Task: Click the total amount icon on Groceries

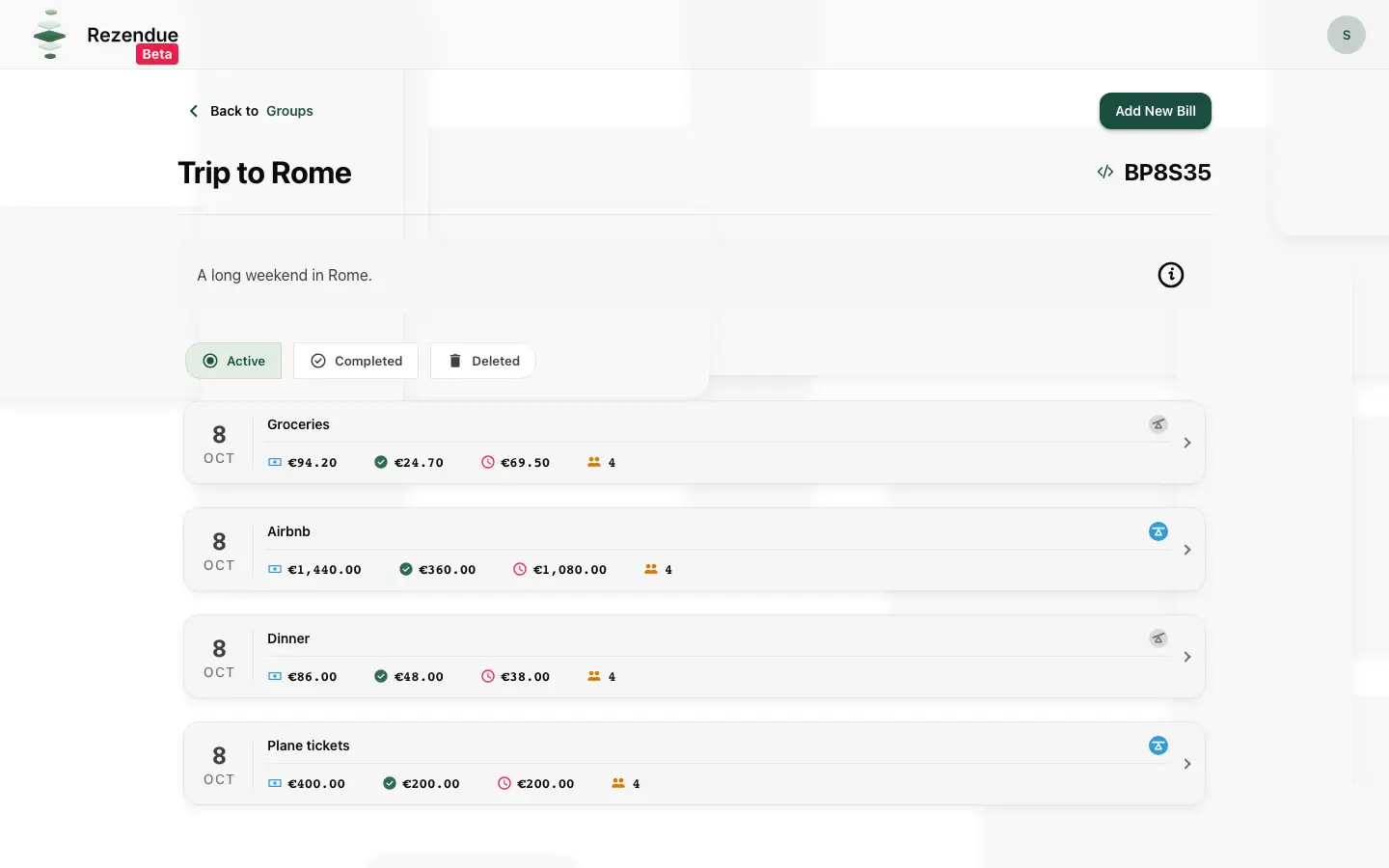Action: click(x=275, y=463)
